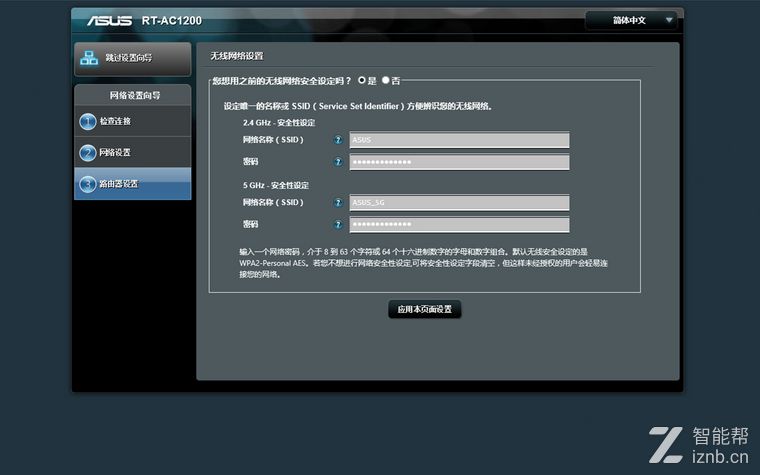The height and width of the screenshot is (475, 760).
Task: Open help icon for 2.4 GHz SSID
Action: pos(338,140)
